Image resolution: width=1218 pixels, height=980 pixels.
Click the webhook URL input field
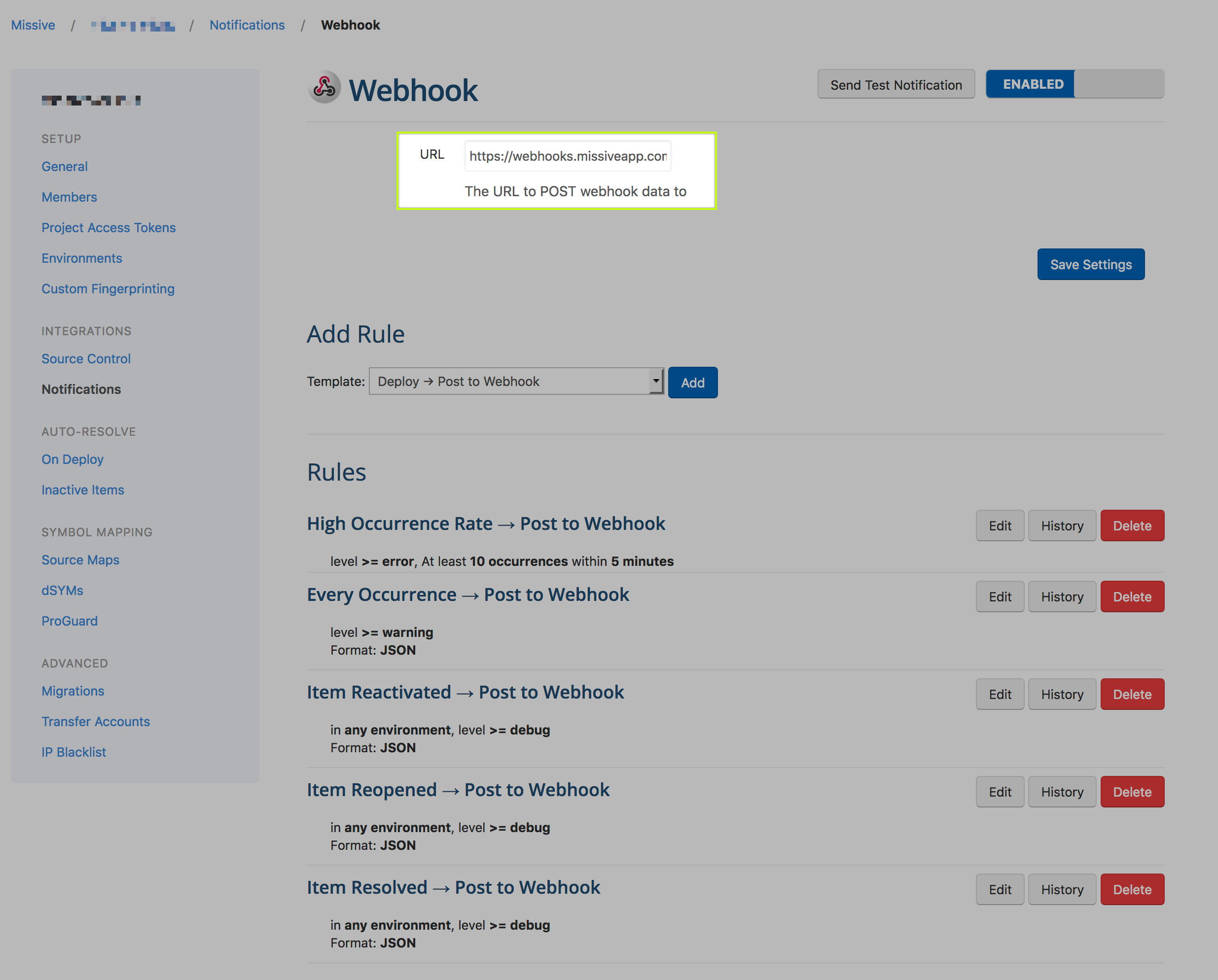click(x=567, y=156)
